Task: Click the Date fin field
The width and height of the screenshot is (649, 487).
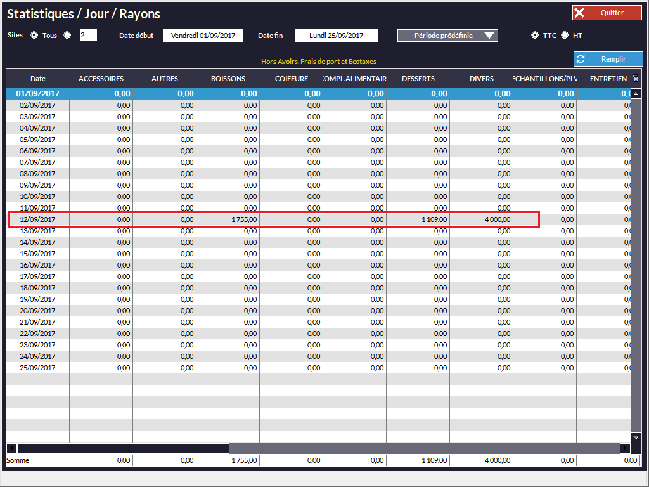Action: [335, 35]
